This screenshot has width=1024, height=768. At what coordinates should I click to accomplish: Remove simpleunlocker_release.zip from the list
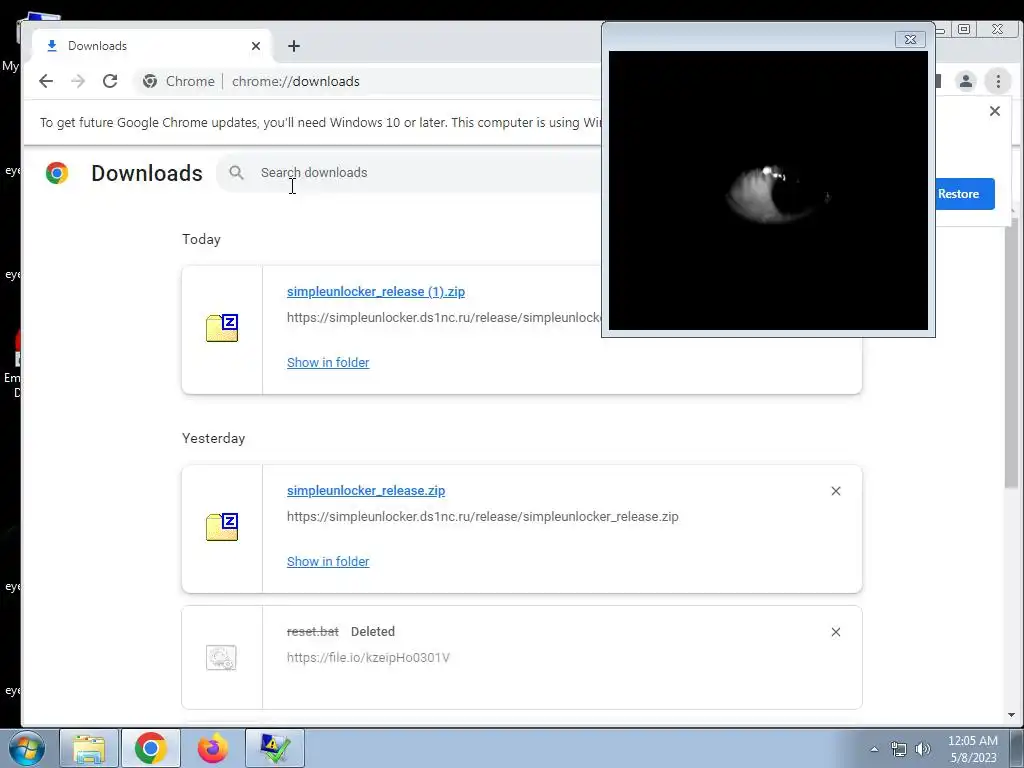point(836,491)
